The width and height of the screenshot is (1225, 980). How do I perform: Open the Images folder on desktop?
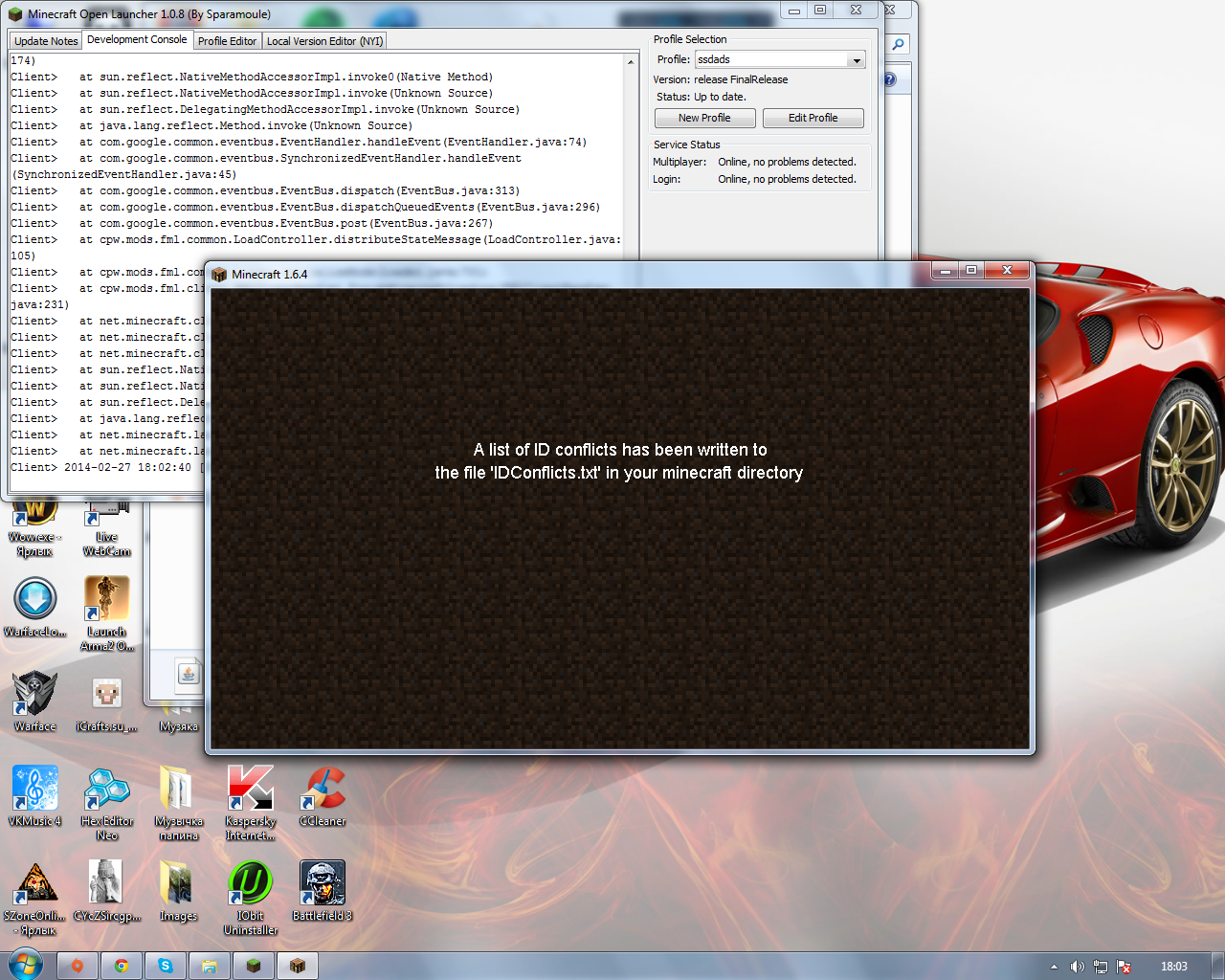(x=179, y=890)
